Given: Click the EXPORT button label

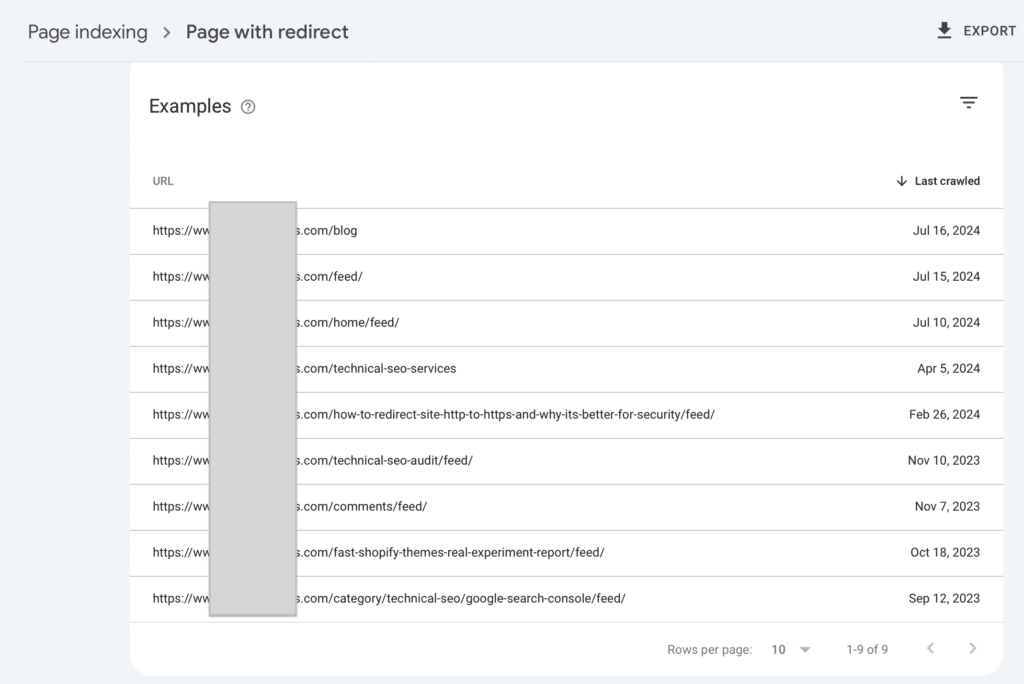Looking at the screenshot, I should pyautogui.click(x=989, y=31).
